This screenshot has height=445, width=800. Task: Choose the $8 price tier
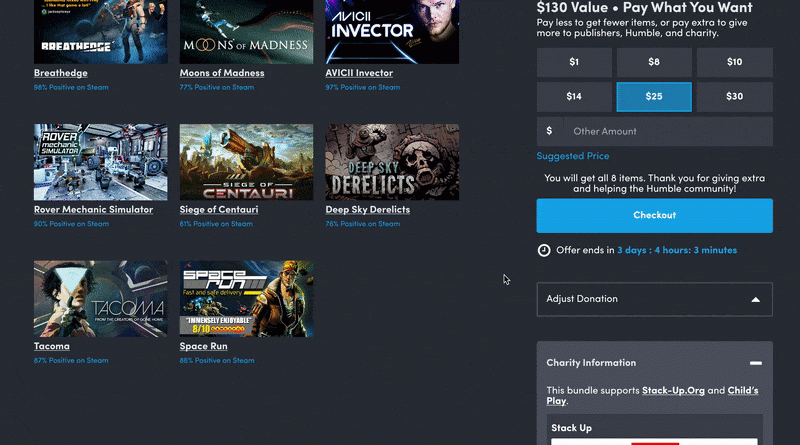tap(654, 62)
